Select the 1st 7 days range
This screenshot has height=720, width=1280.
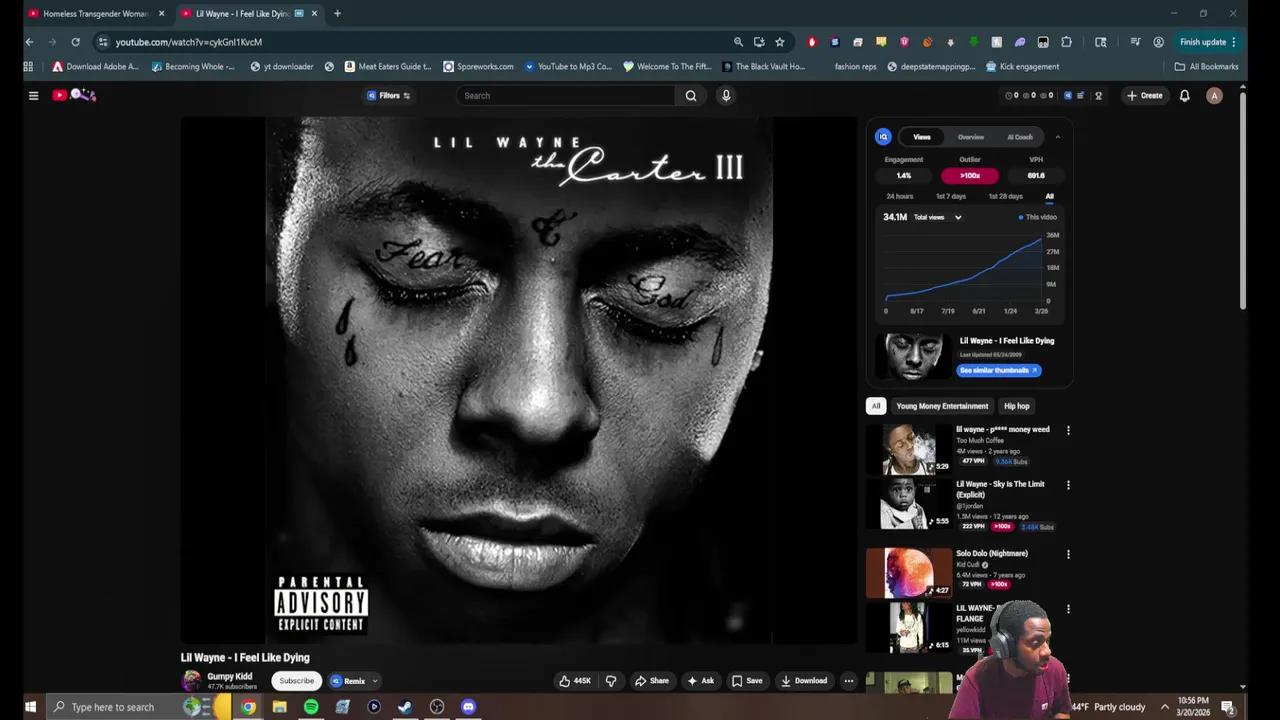950,196
